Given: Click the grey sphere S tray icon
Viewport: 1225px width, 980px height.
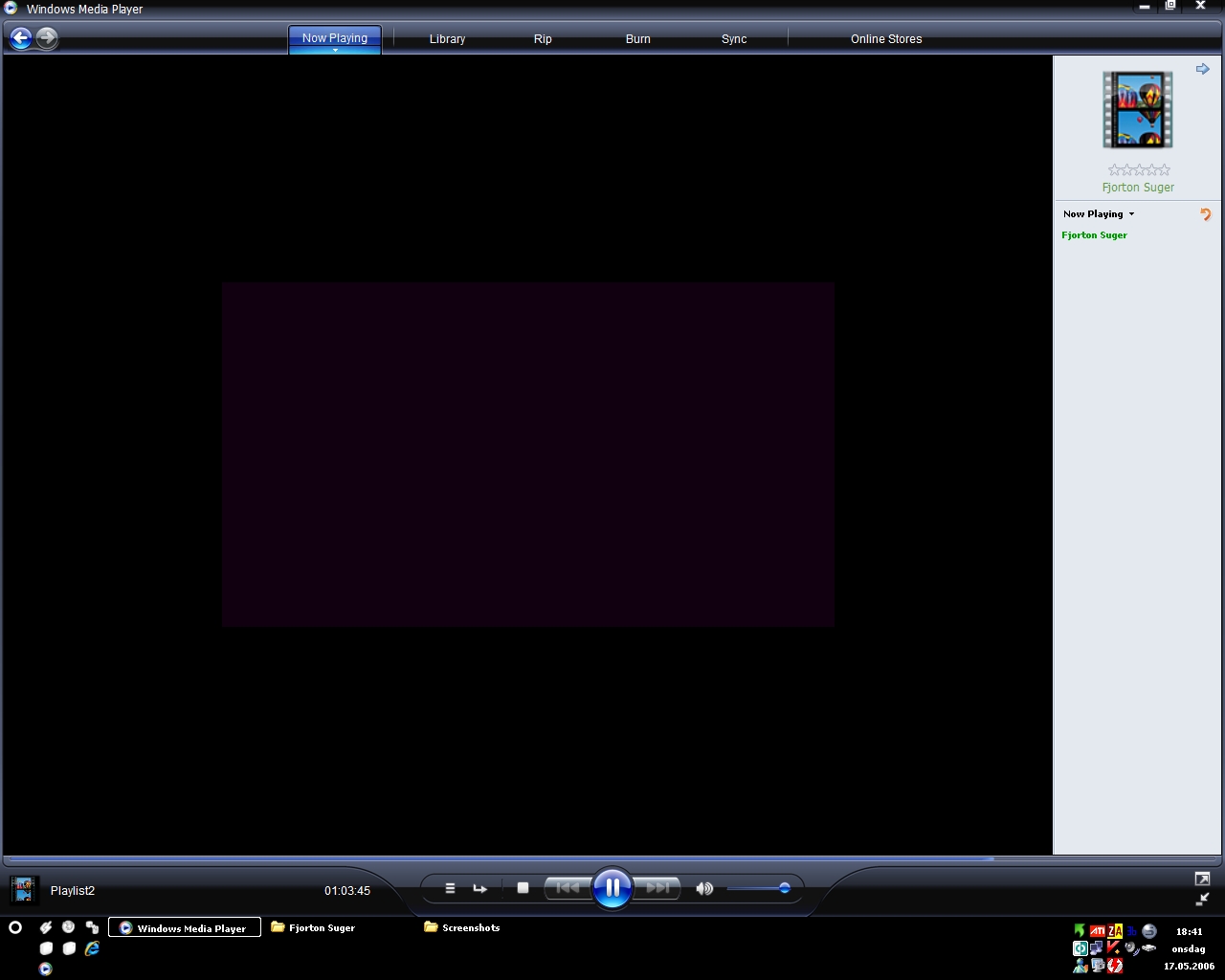Looking at the screenshot, I should coord(1149,930).
